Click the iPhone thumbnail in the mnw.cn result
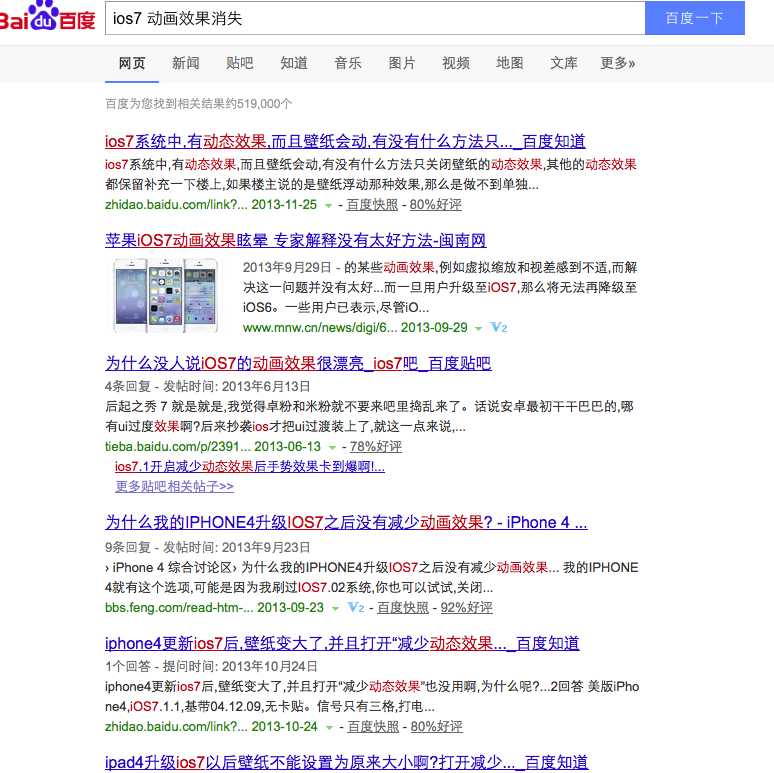 (165, 295)
